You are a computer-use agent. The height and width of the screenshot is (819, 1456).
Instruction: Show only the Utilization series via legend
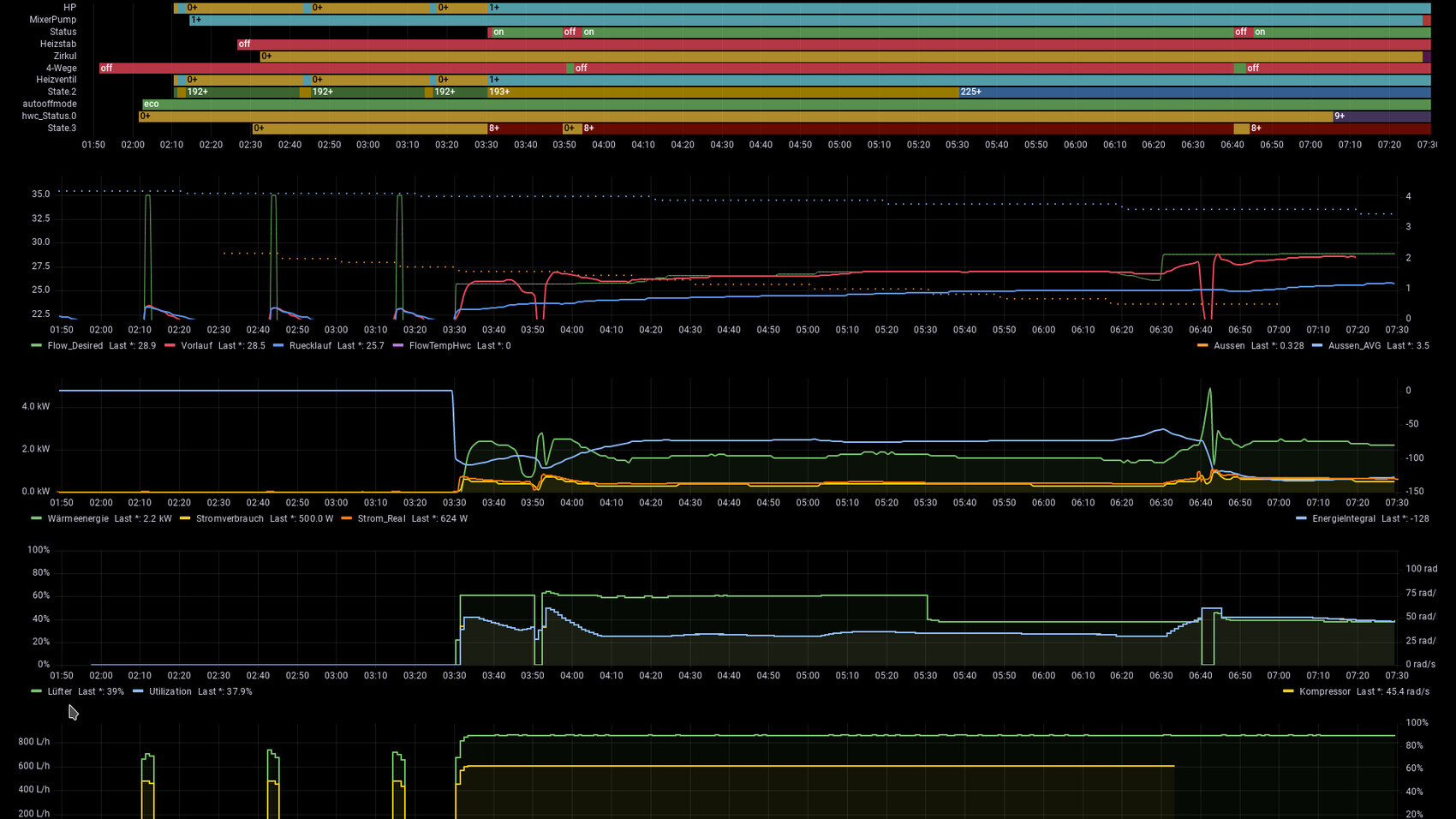point(170,692)
